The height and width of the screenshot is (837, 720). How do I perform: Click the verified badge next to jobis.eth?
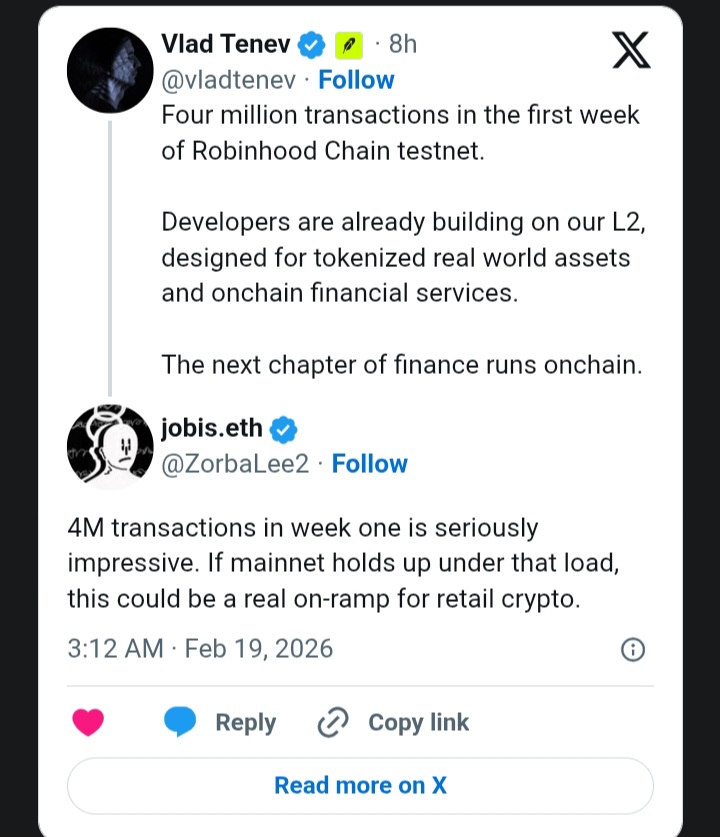tap(283, 428)
